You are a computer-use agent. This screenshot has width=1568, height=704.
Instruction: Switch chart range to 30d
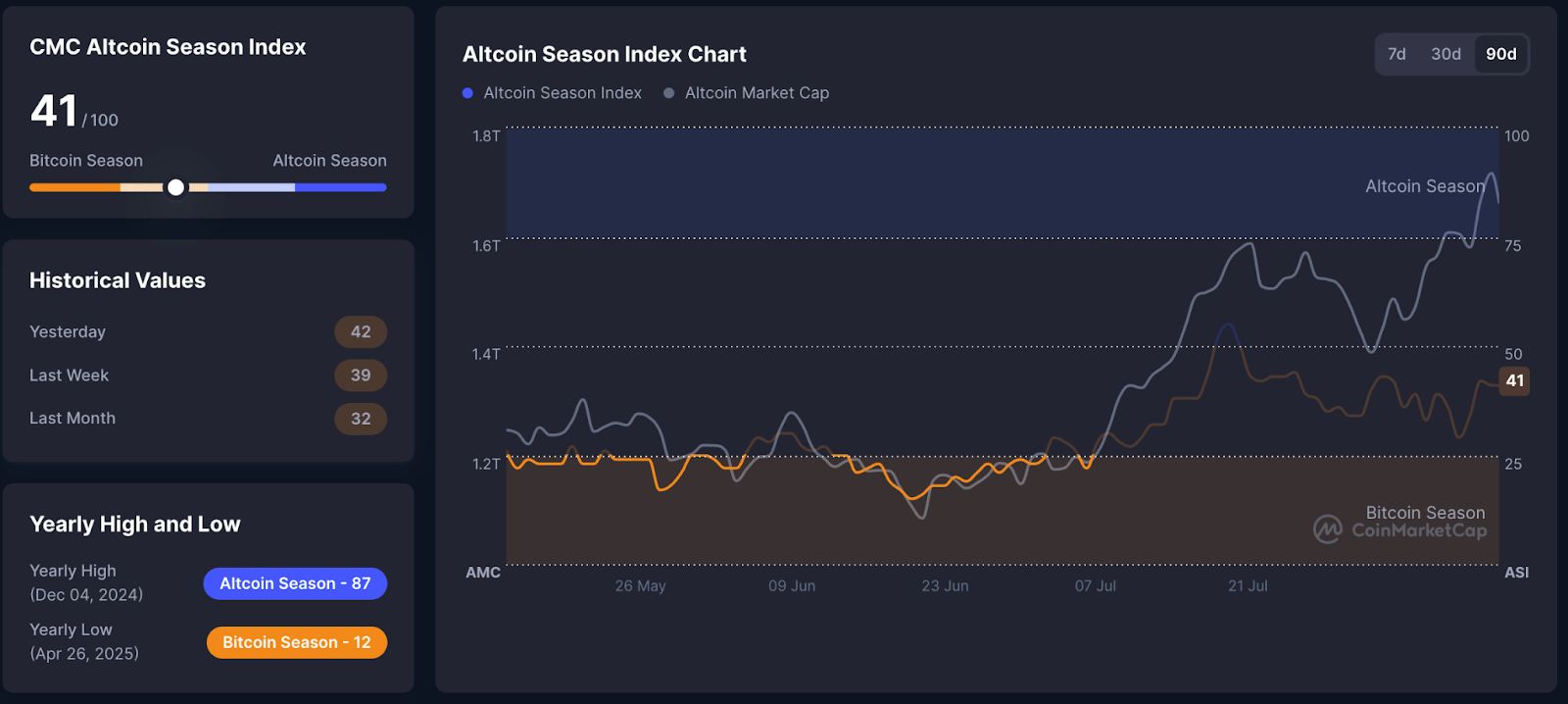tap(1445, 54)
